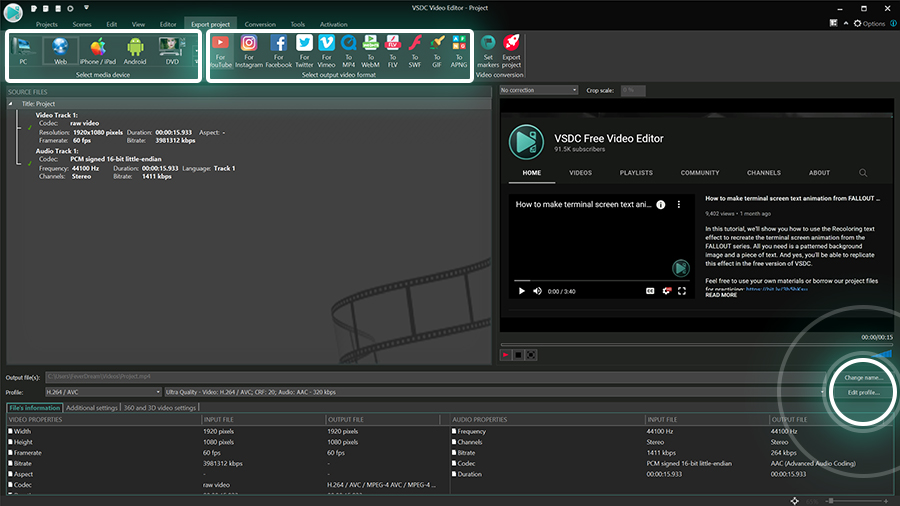
Task: Choose the To APNG format
Action: 459,51
